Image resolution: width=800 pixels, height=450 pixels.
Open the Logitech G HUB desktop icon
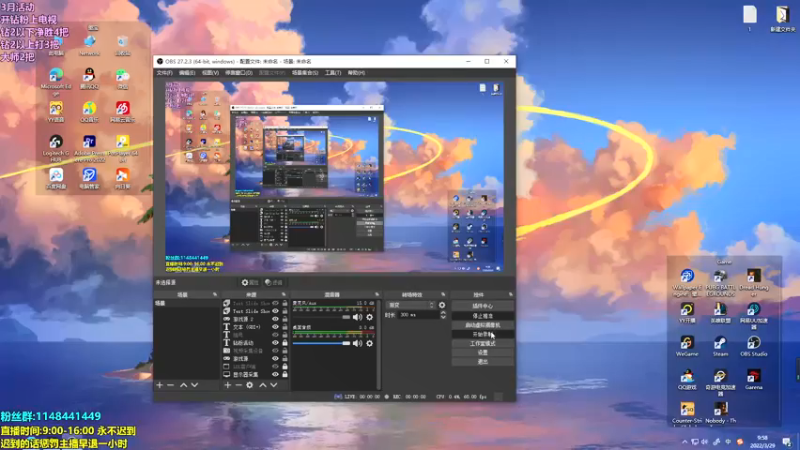[x=56, y=148]
